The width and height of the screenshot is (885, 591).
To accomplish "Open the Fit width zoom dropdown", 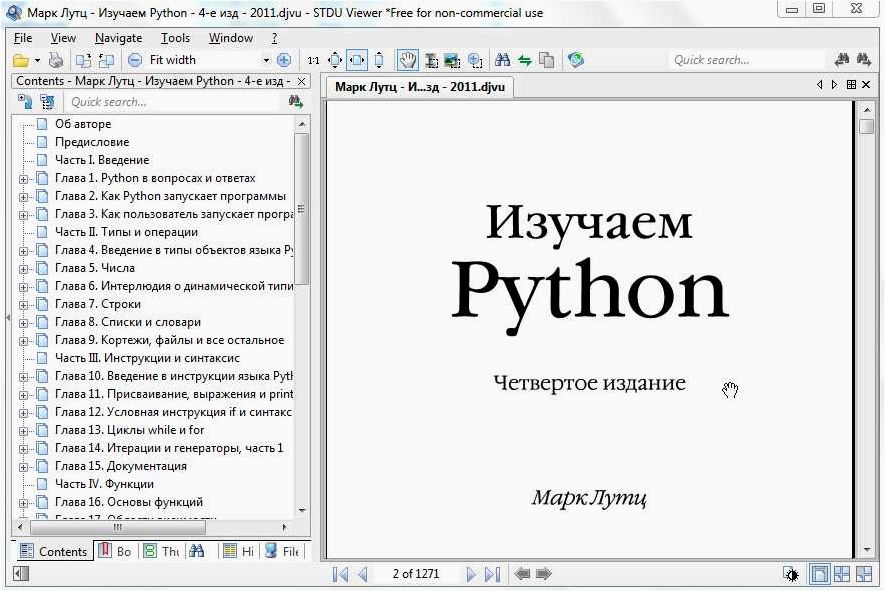I will (266, 60).
